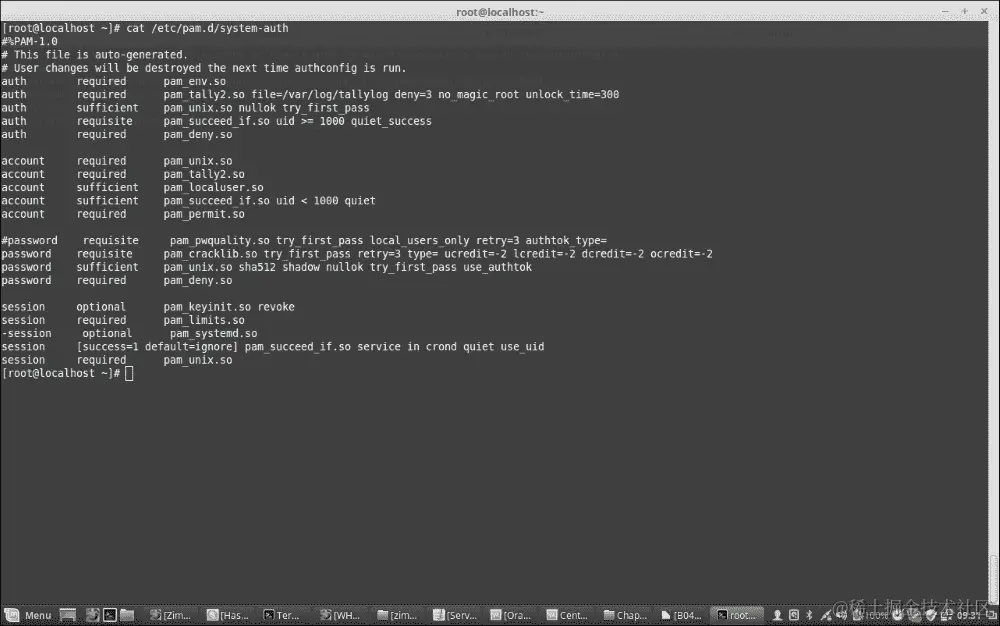Viewport: 1000px width, 626px height.
Task: Click 'pam_keyinit.so revoke' text
Action: (x=229, y=307)
